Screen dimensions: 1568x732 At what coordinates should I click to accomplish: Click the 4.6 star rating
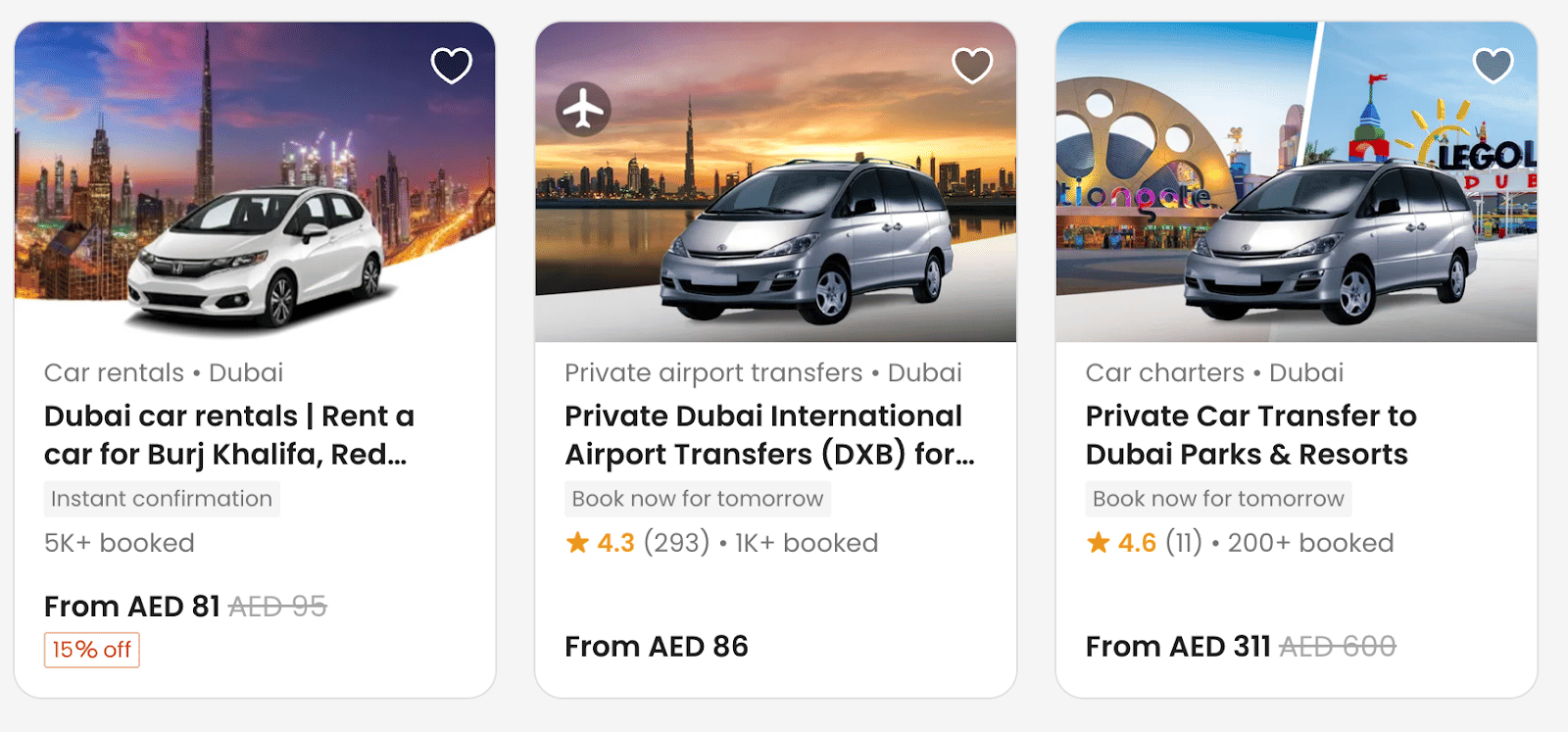(x=1122, y=543)
